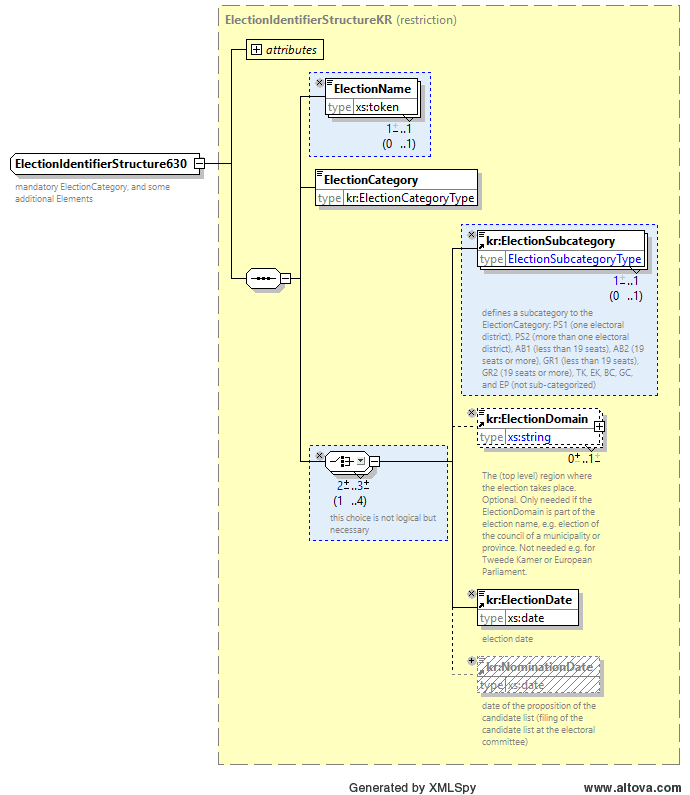Viewport: 690px width, 795px height.
Task: Select the ElectionIdentifierStructure630 root node
Action: click(105, 164)
